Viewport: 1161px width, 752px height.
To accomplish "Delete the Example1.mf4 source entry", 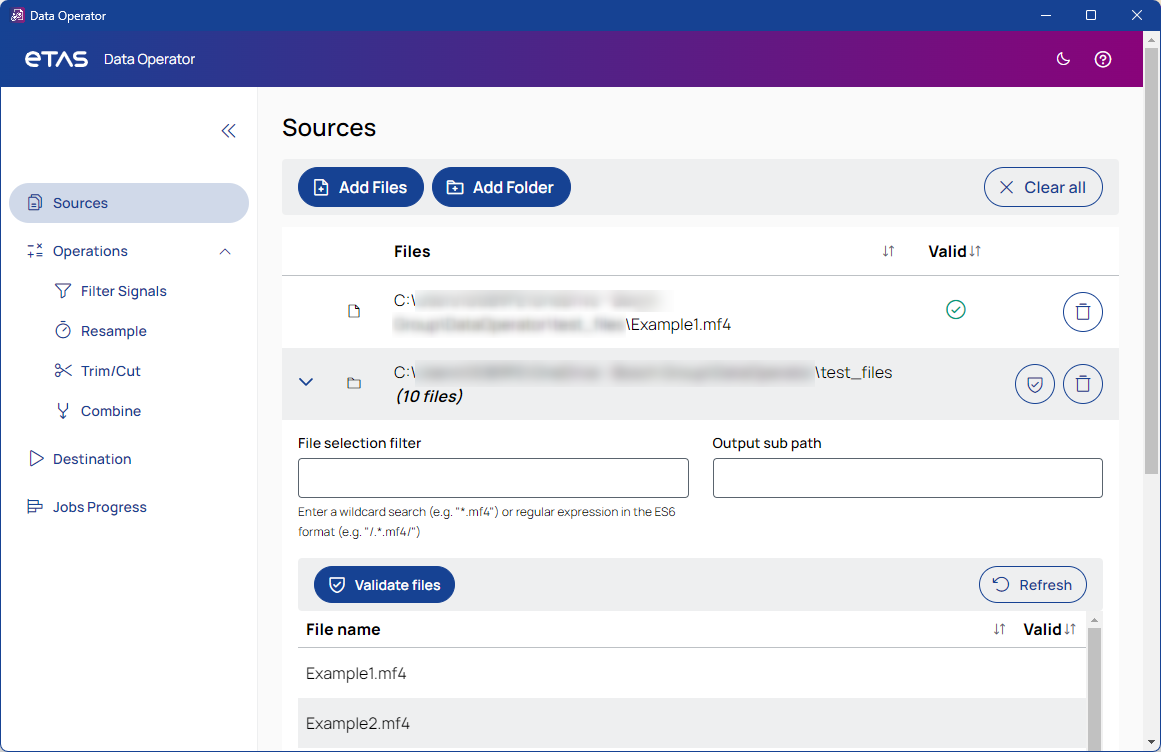I will pyautogui.click(x=1082, y=312).
